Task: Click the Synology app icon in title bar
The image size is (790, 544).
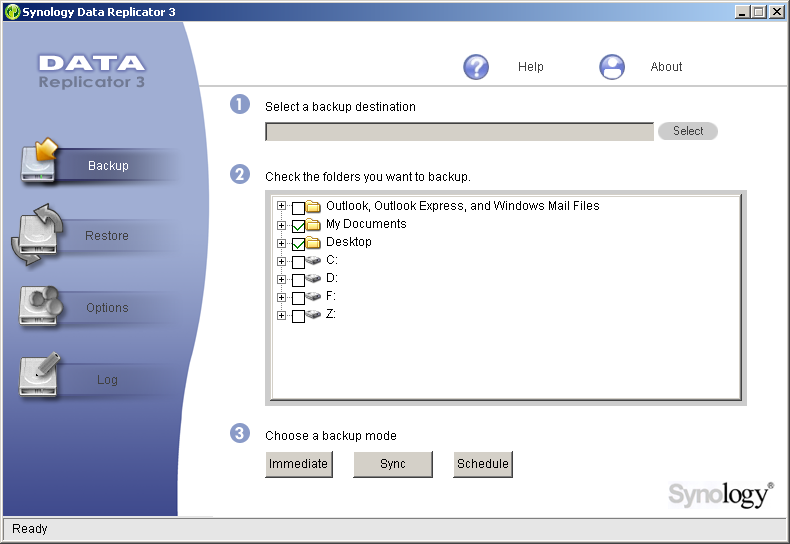Action: (x=12, y=12)
